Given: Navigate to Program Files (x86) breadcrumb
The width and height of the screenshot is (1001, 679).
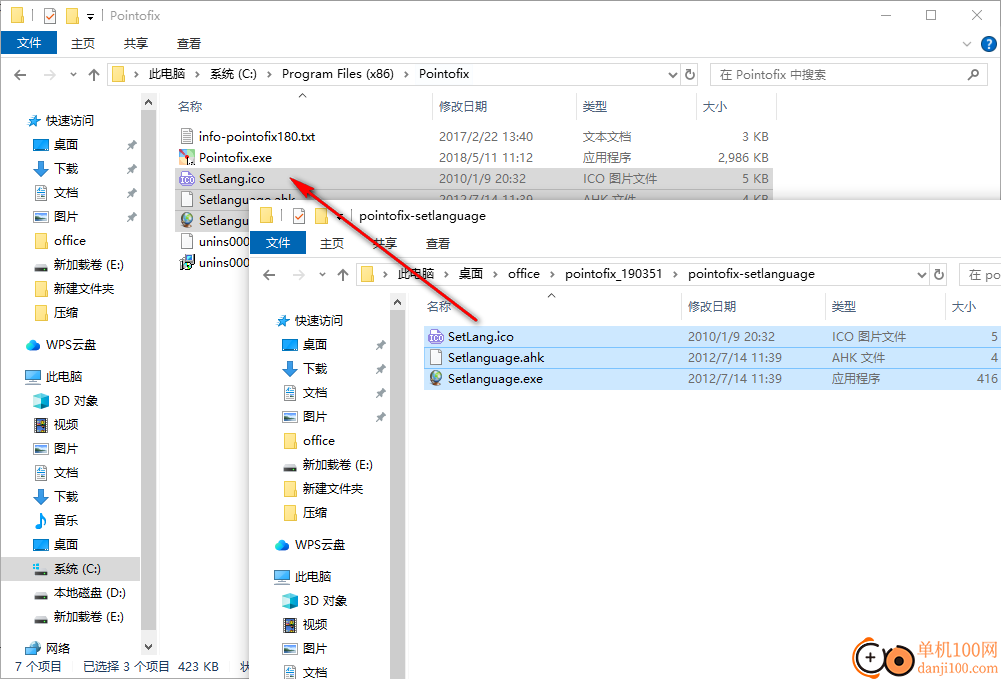Looking at the screenshot, I should pyautogui.click(x=338, y=74).
